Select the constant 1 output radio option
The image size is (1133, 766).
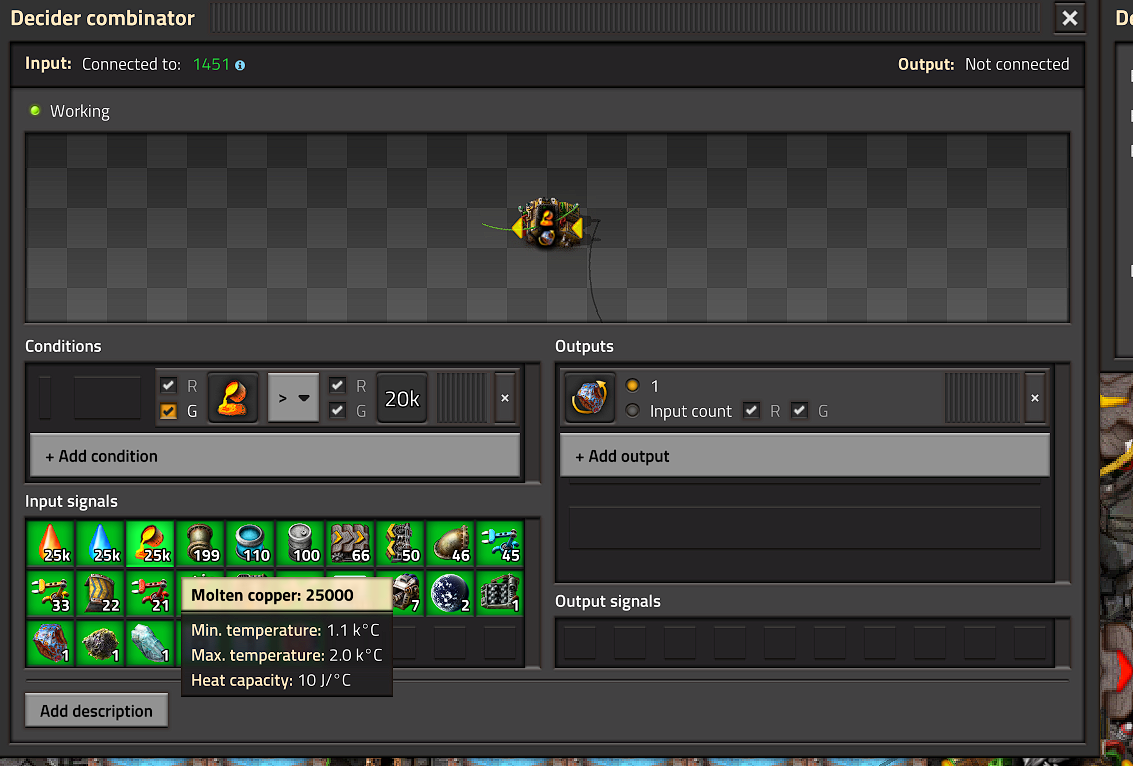pyautogui.click(x=632, y=385)
